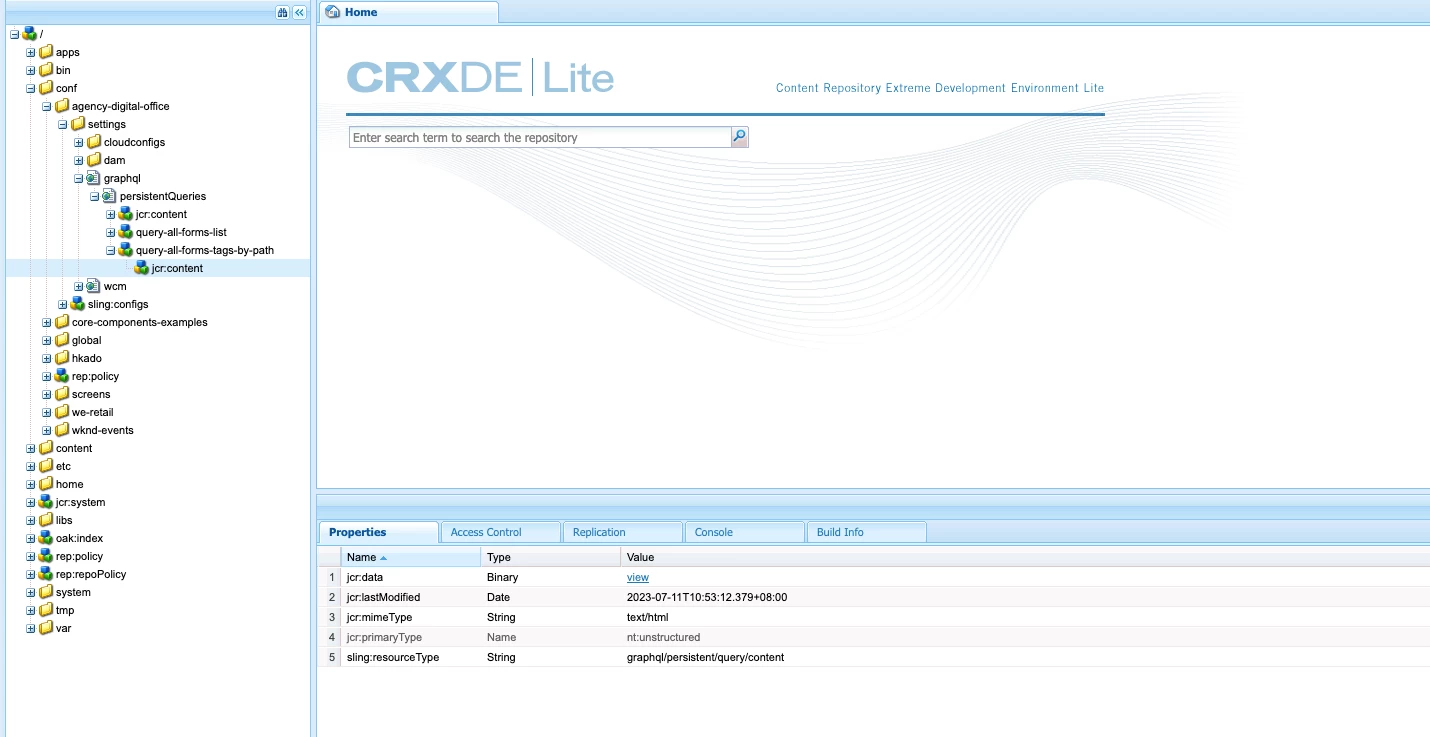The width and height of the screenshot is (1430, 737).
Task: Collapse the agency-digital-office node
Action: 47,107
